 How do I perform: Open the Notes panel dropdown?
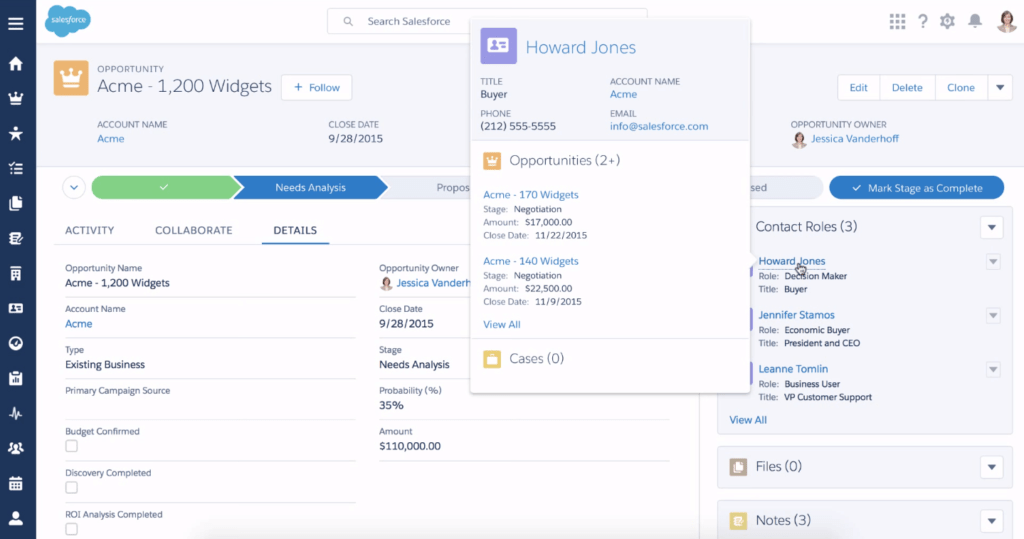pos(991,521)
